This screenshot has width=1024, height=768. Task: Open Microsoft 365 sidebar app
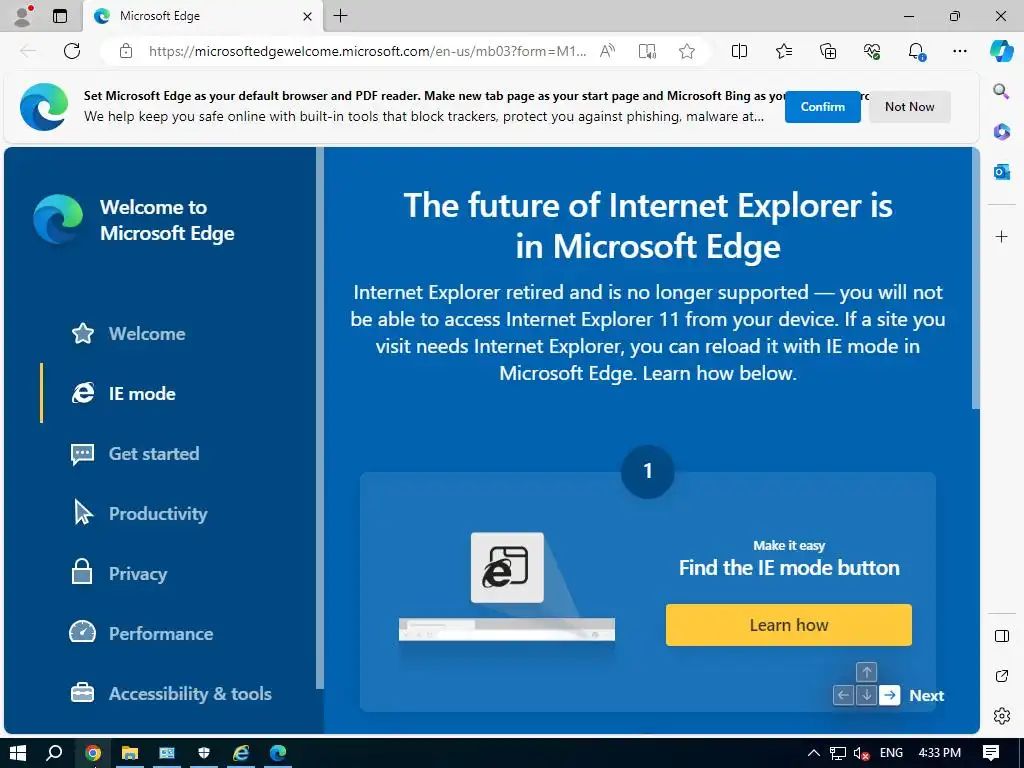pos(1001,132)
